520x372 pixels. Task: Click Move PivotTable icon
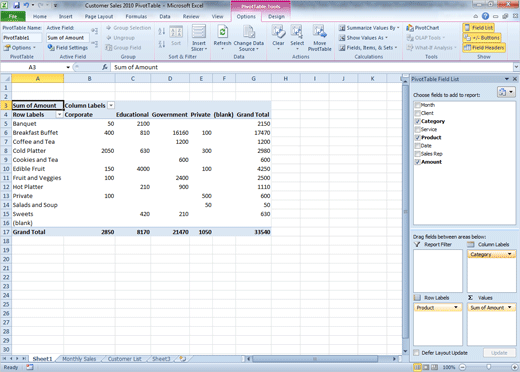click(319, 32)
